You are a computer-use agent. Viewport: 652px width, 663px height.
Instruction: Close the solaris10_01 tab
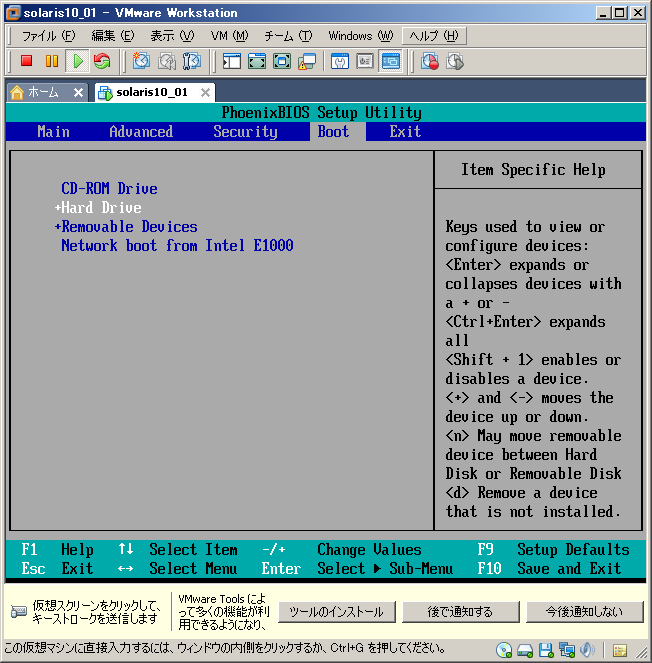pos(205,92)
